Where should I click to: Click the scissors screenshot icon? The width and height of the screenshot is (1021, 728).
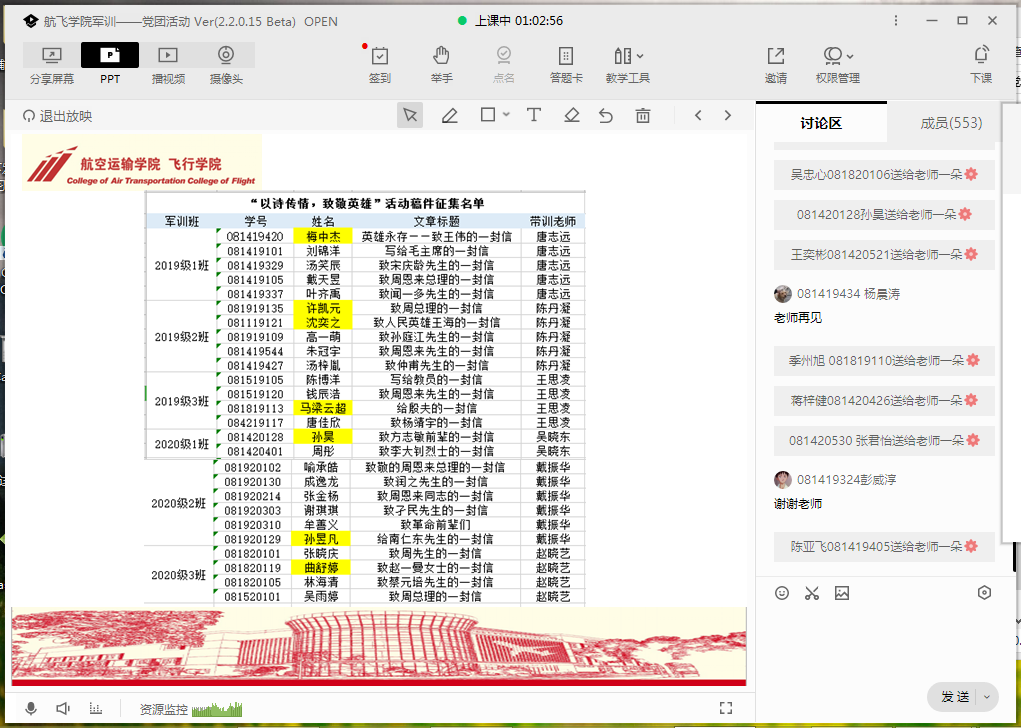coord(811,593)
